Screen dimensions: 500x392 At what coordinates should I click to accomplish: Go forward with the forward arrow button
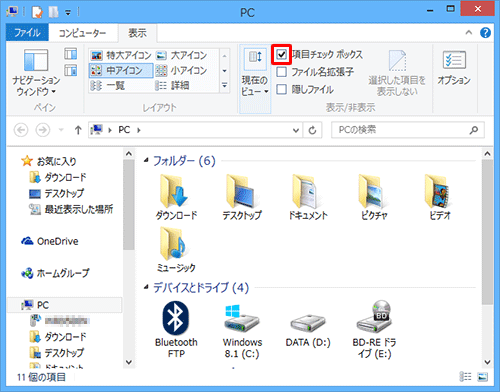coord(43,130)
